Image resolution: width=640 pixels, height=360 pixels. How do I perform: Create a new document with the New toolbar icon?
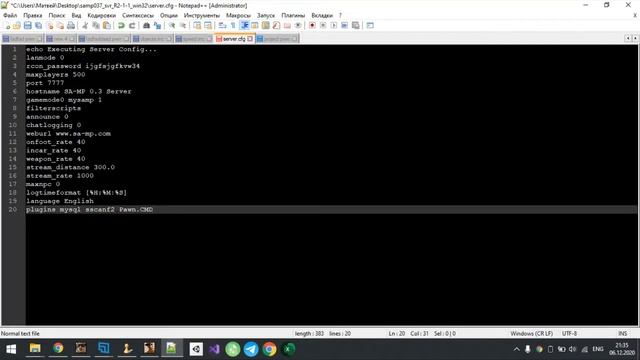[x=7, y=25]
